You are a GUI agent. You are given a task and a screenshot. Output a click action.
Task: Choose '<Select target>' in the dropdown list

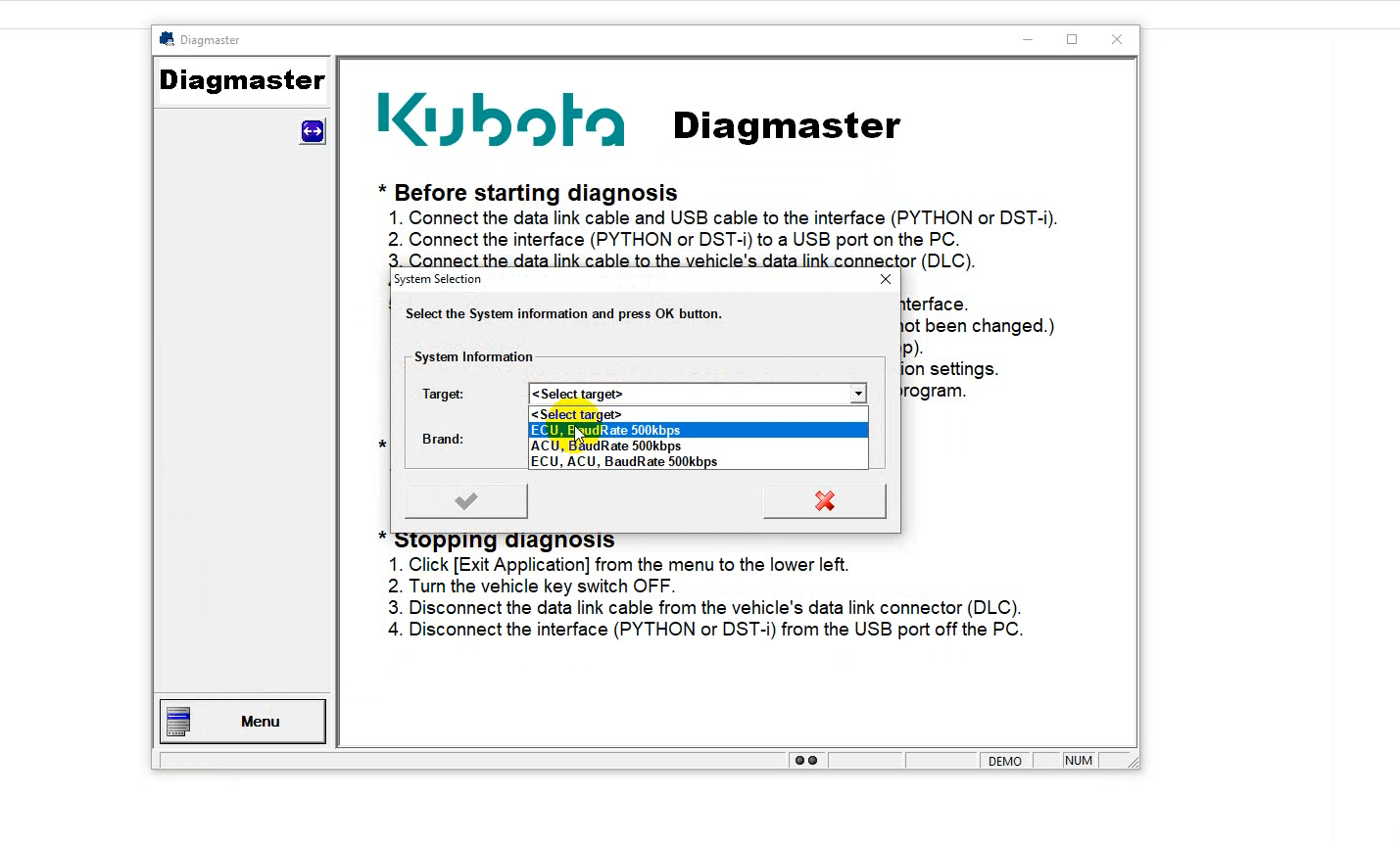click(699, 414)
